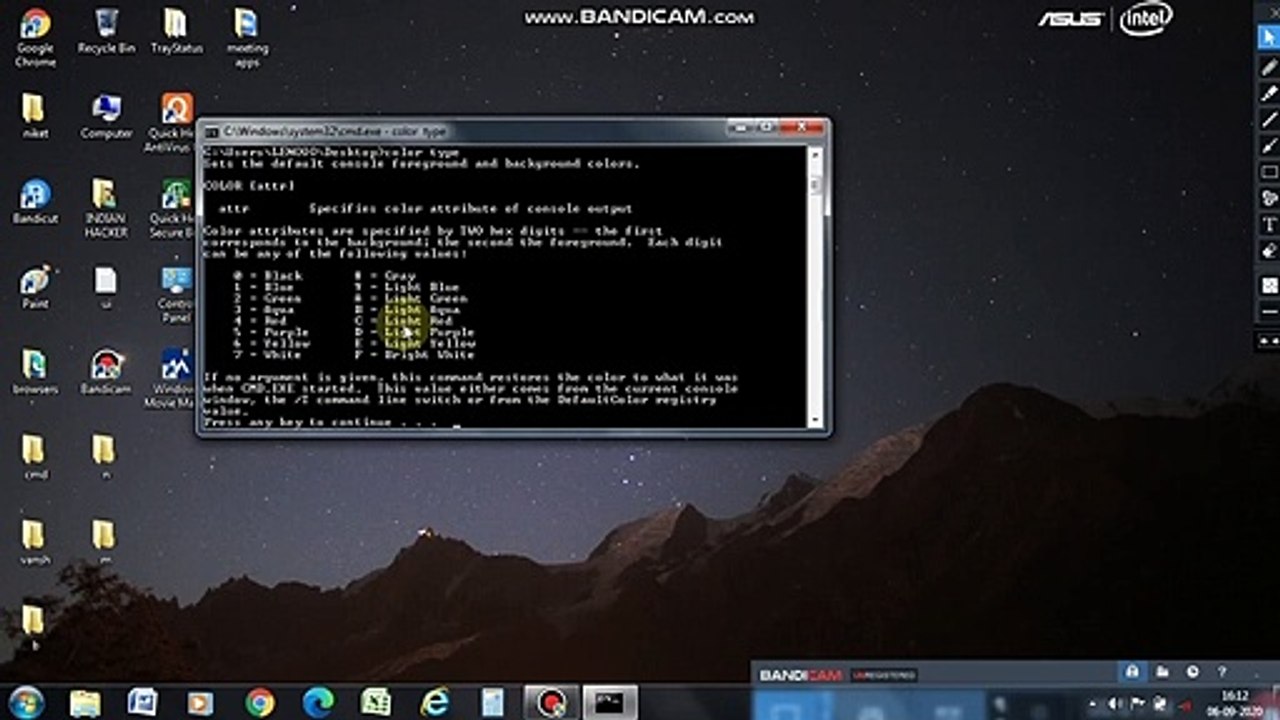Viewport: 1280px width, 720px height.
Task: Open the Computer desktop icon
Action: click(106, 116)
